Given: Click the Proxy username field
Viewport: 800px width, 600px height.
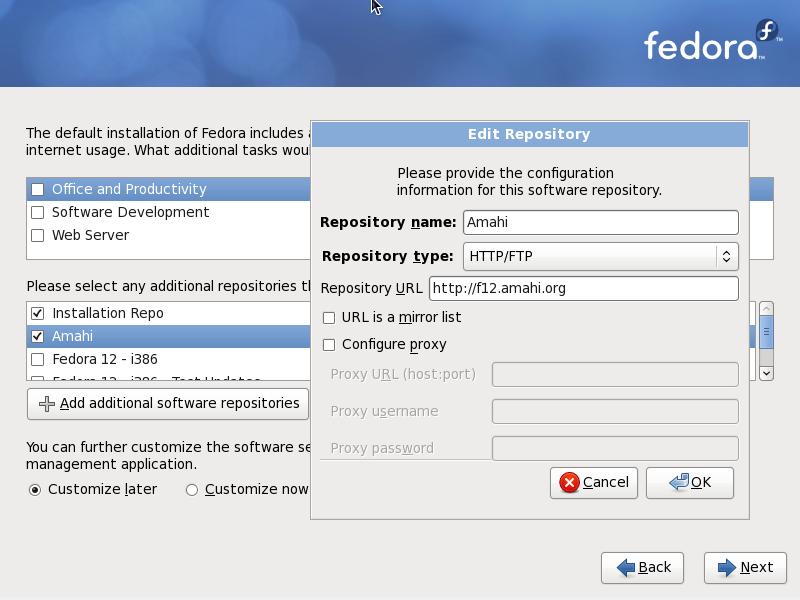Looking at the screenshot, I should point(615,411).
